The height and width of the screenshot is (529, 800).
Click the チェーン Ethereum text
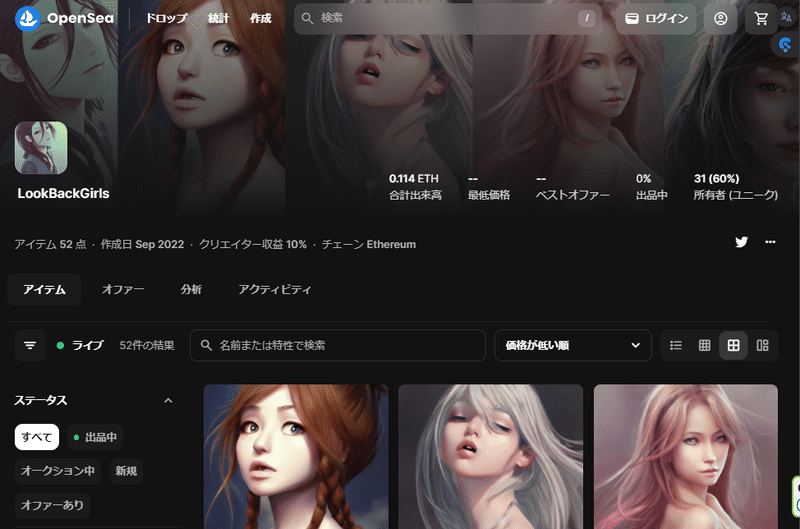coord(368,244)
